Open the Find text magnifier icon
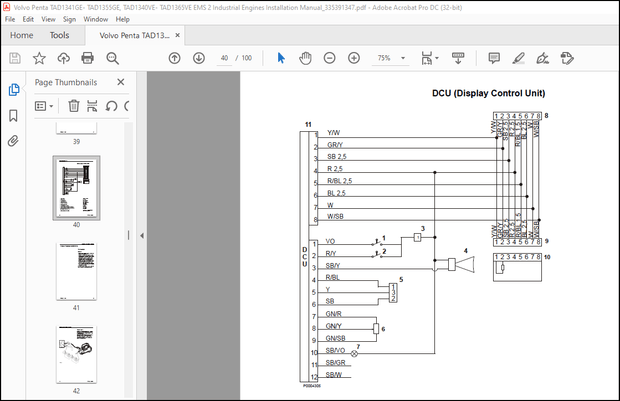 point(112,59)
